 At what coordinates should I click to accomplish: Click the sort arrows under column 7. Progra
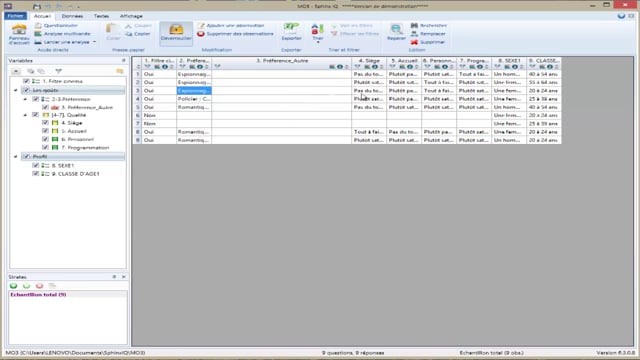tap(487, 67)
